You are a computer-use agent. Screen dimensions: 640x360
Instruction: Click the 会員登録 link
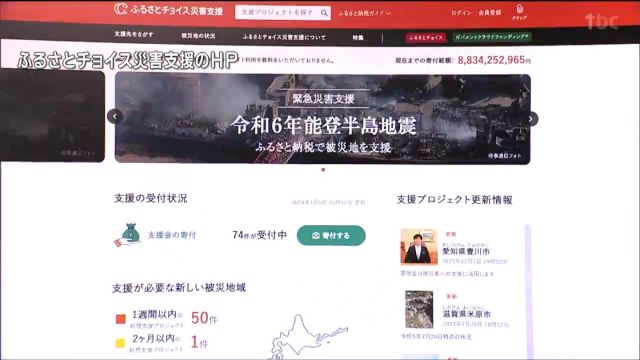(489, 13)
